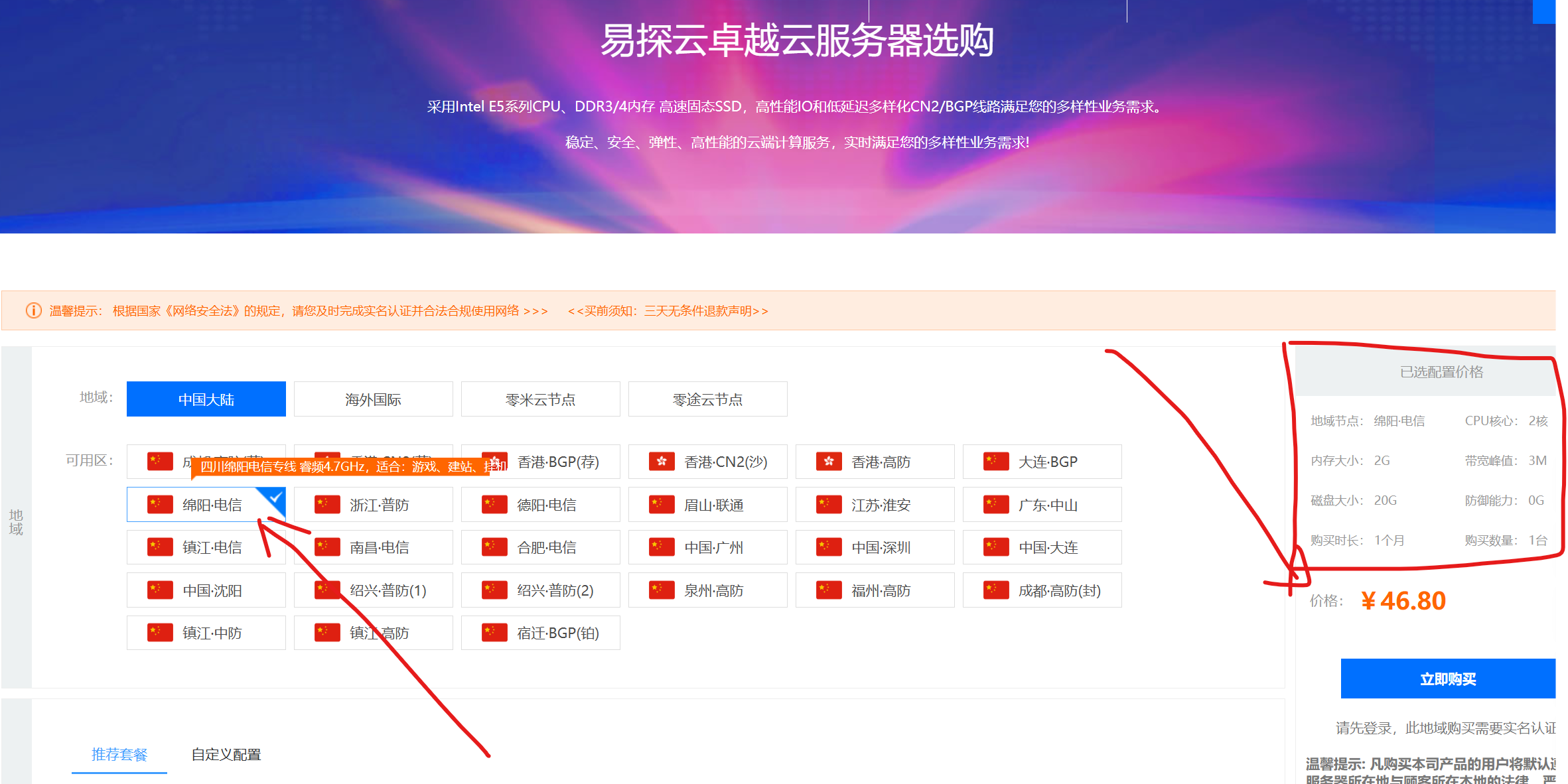The height and width of the screenshot is (784, 1568).
Task: Click the Hong Kong flag on 香港·高防
Action: [x=829, y=462]
